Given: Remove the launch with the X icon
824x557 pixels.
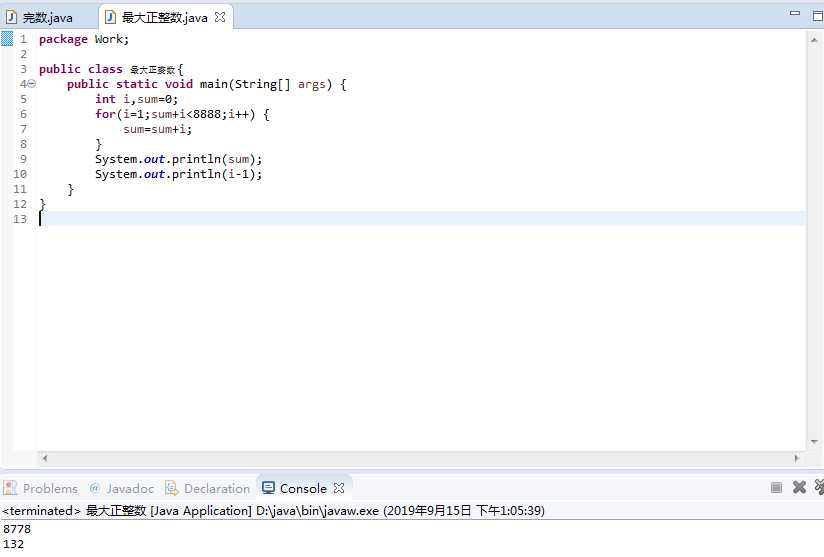Looking at the screenshot, I should tap(799, 487).
